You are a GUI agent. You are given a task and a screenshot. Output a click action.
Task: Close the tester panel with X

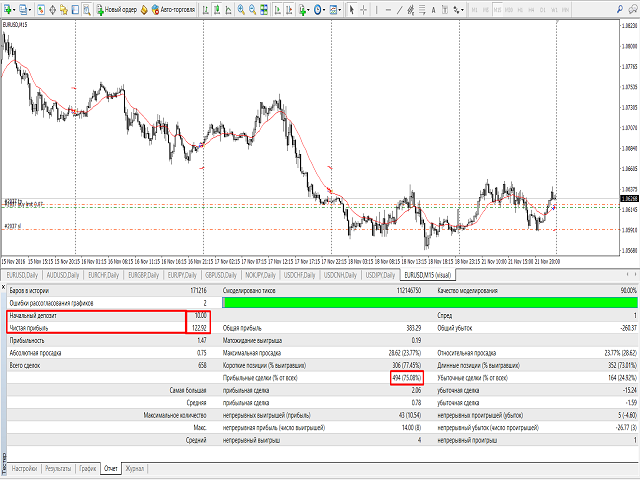(3, 287)
